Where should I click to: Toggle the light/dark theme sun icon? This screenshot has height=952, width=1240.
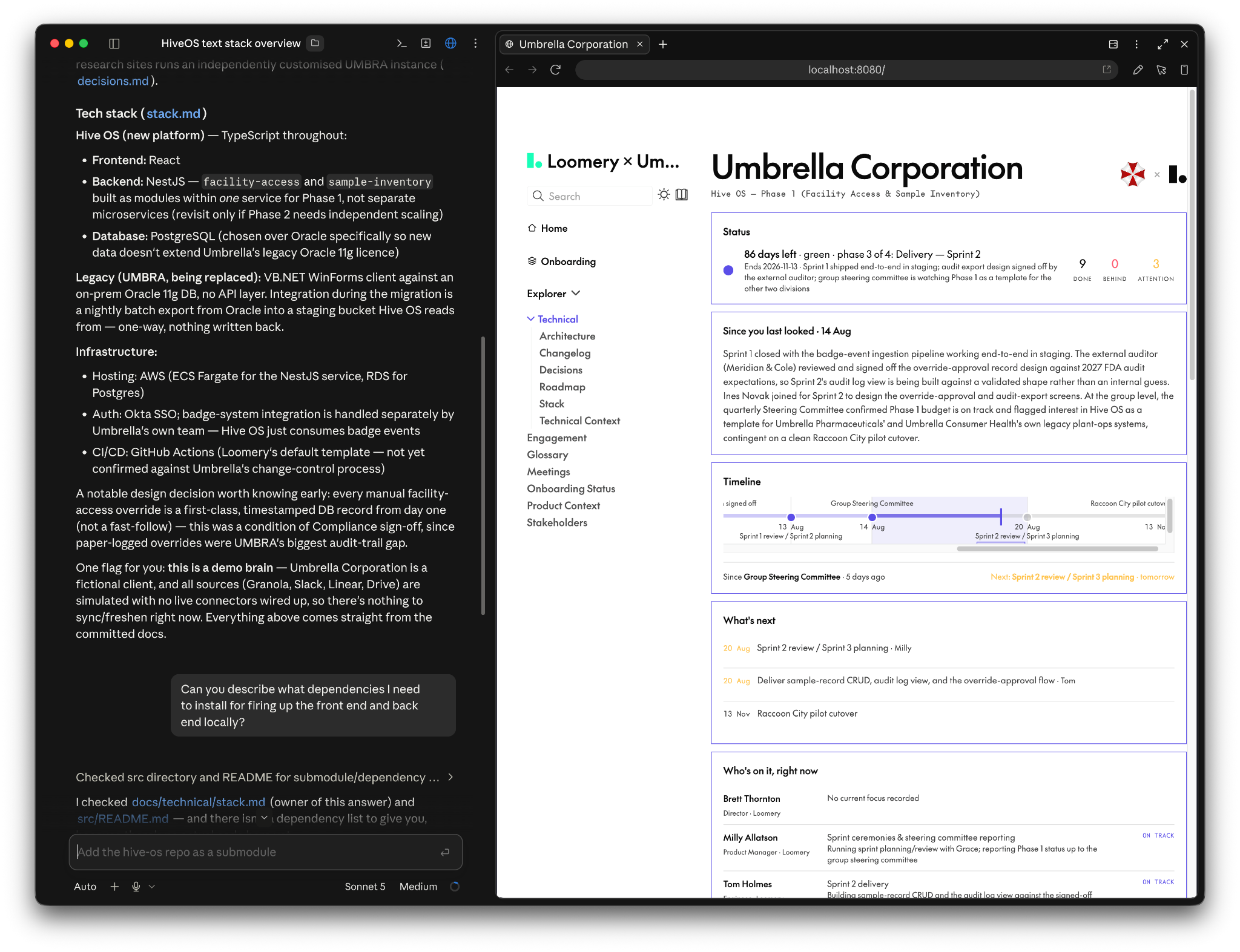tap(664, 194)
